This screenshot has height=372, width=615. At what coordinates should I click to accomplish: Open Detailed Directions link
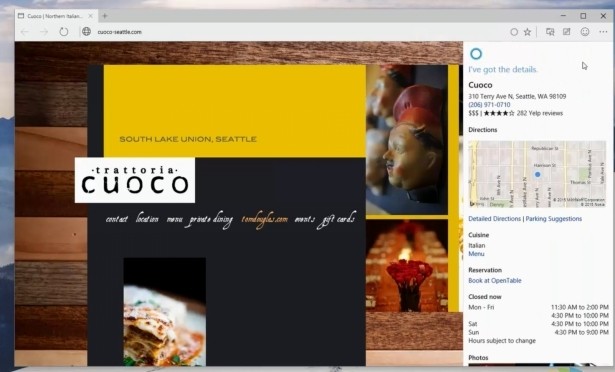coord(494,219)
